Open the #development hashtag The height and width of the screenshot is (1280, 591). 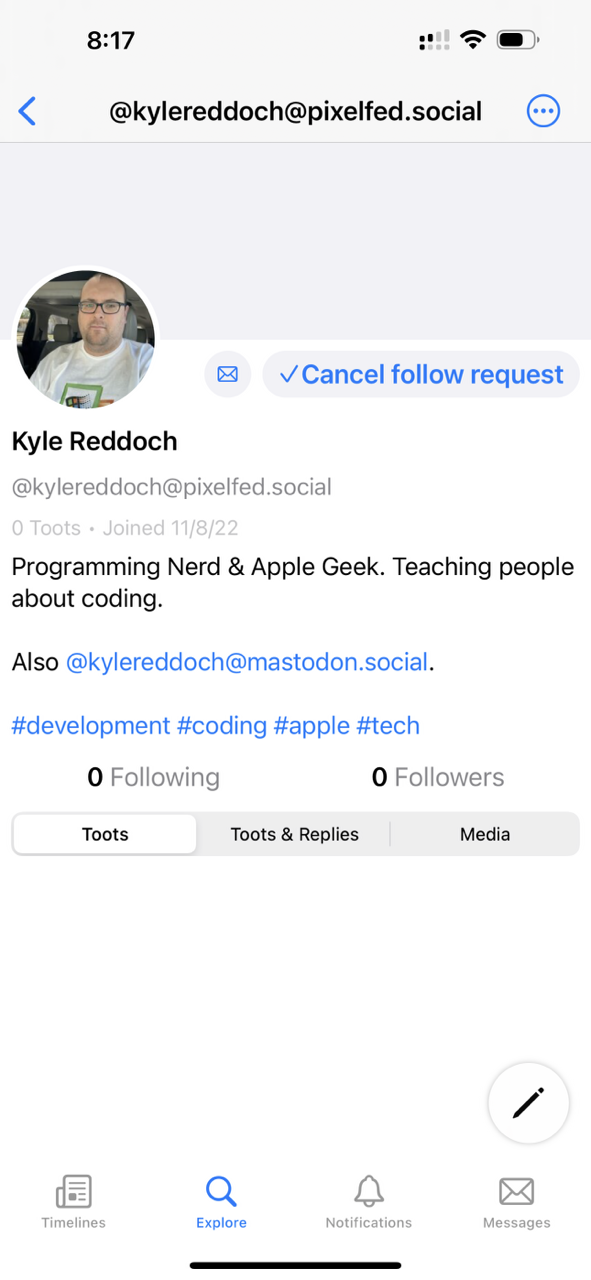tap(91, 725)
